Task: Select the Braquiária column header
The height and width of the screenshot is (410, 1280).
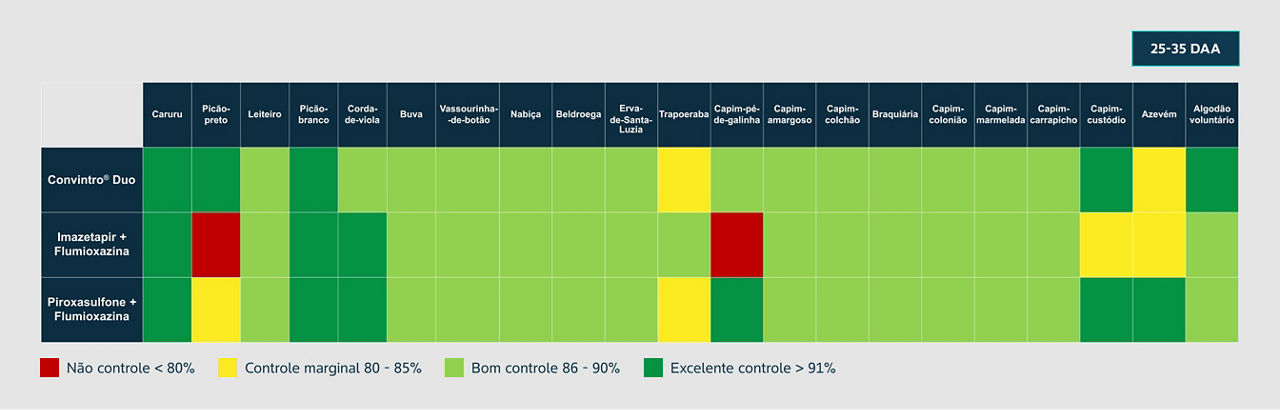Action: coord(895,115)
